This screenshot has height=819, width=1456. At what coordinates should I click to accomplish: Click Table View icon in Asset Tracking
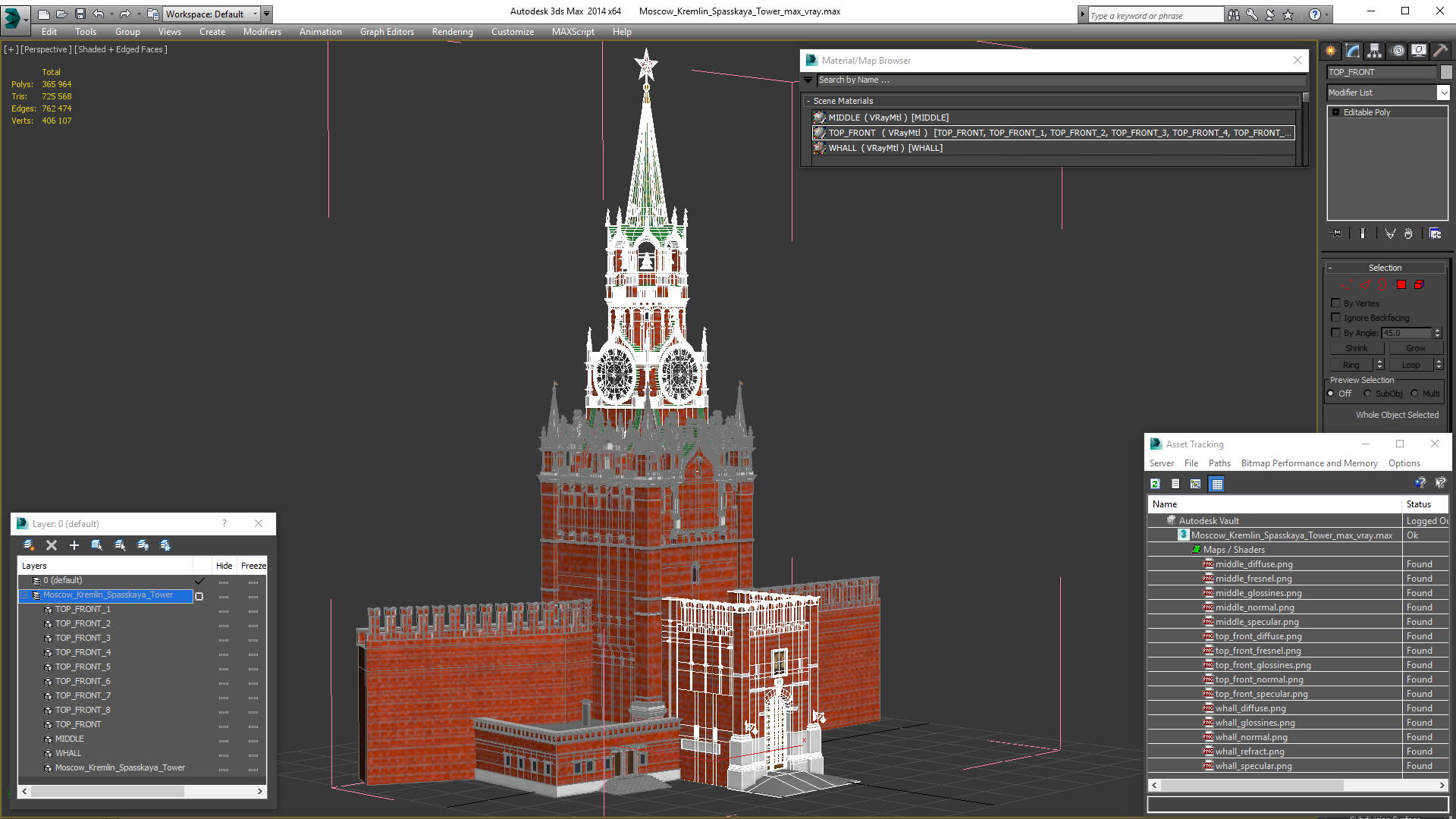1217,484
